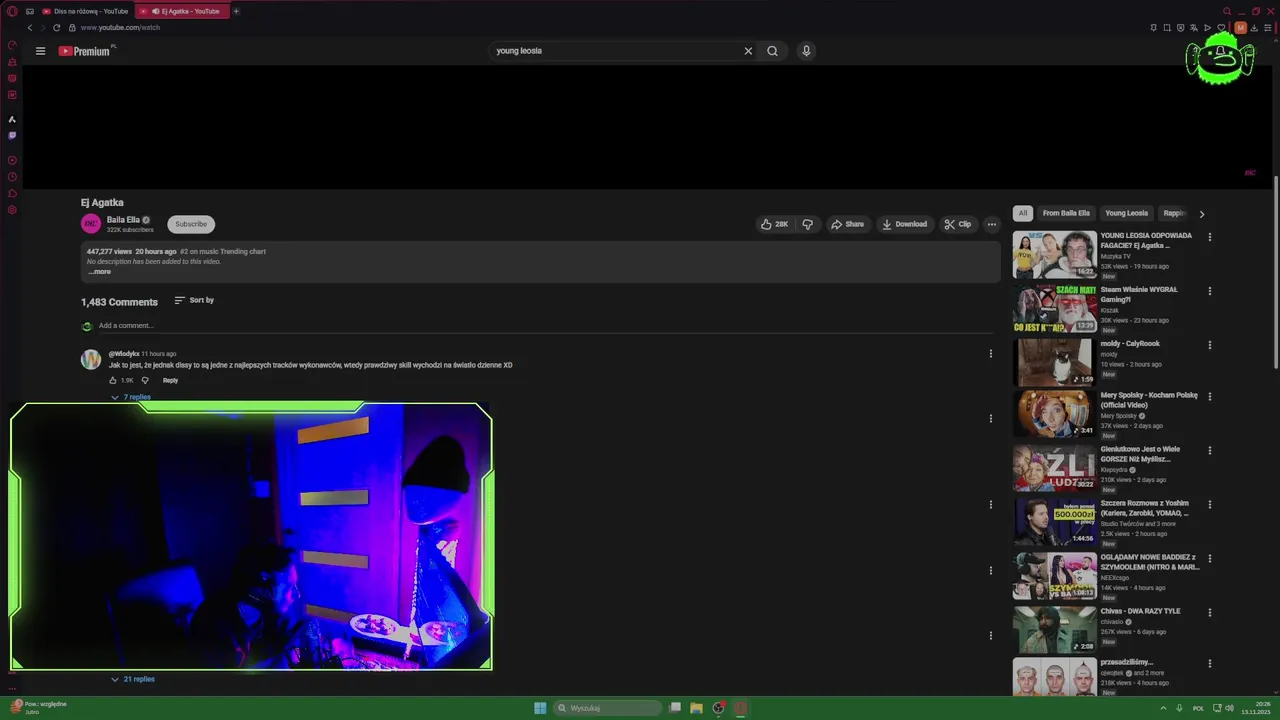
Task: Open File Explorer from the taskbar
Action: 696,708
